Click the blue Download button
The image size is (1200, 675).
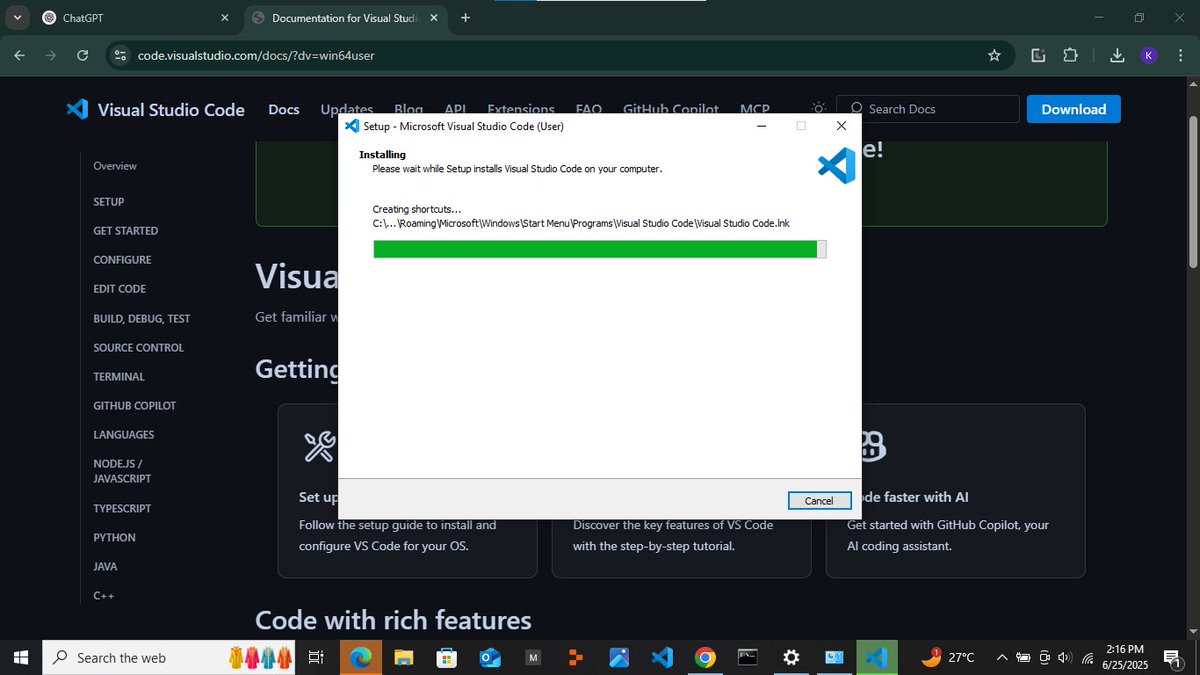[x=1073, y=109]
